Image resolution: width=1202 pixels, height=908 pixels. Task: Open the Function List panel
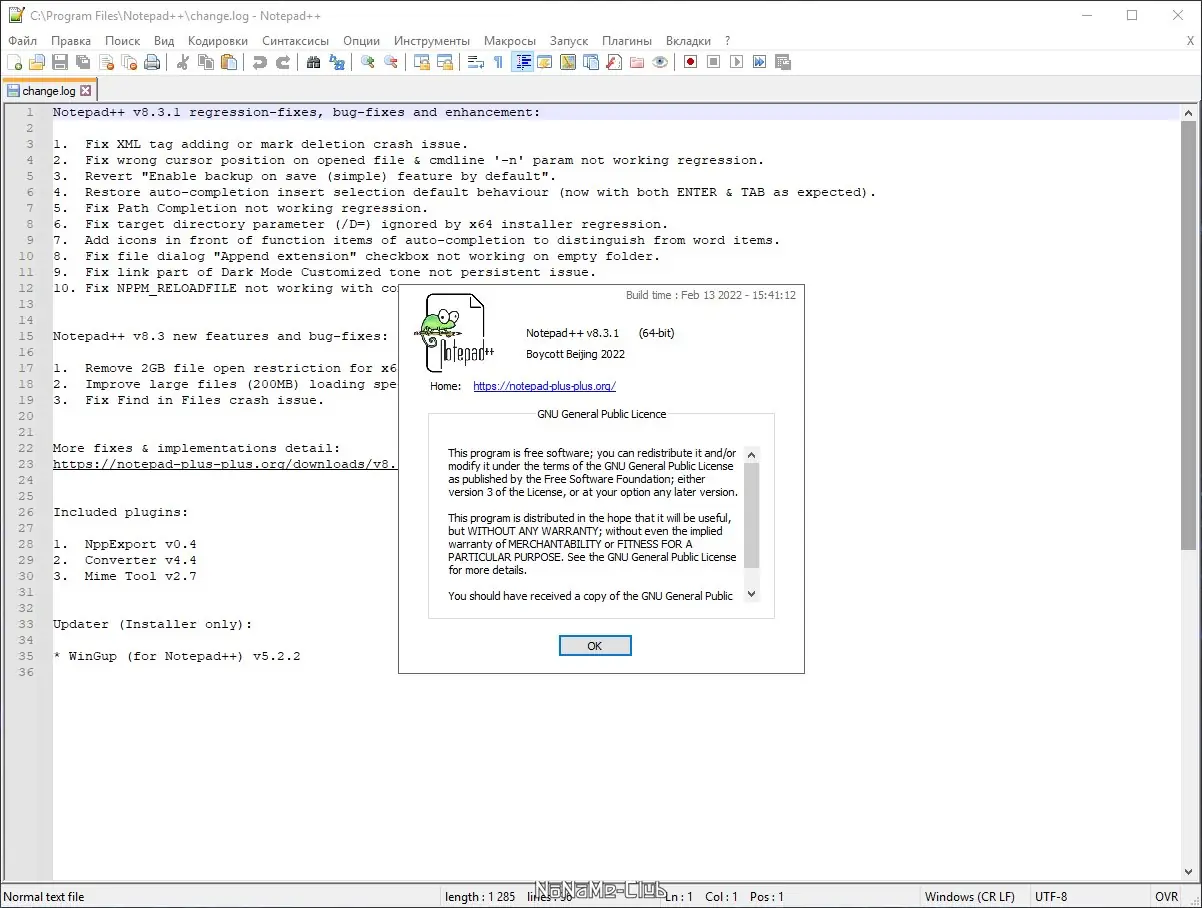[614, 62]
